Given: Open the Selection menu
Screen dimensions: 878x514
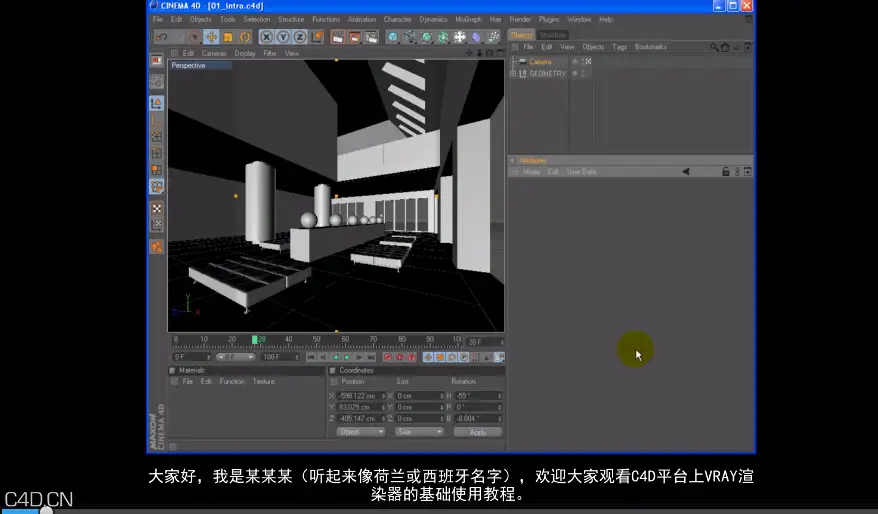Looking at the screenshot, I should tap(256, 20).
